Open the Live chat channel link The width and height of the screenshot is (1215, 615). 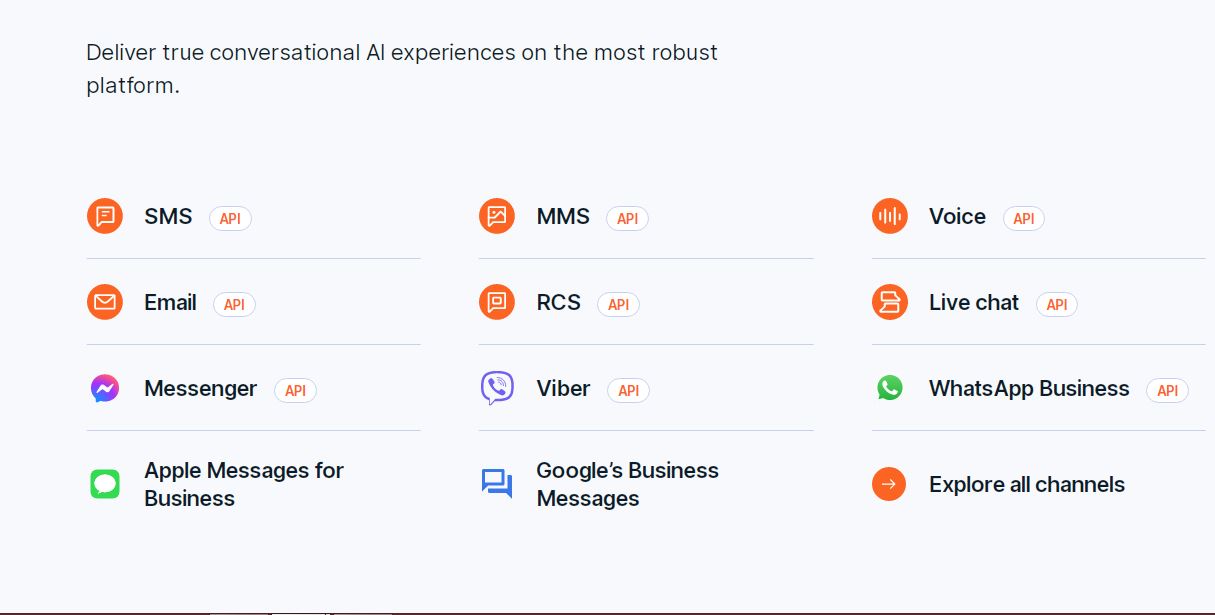coord(973,302)
